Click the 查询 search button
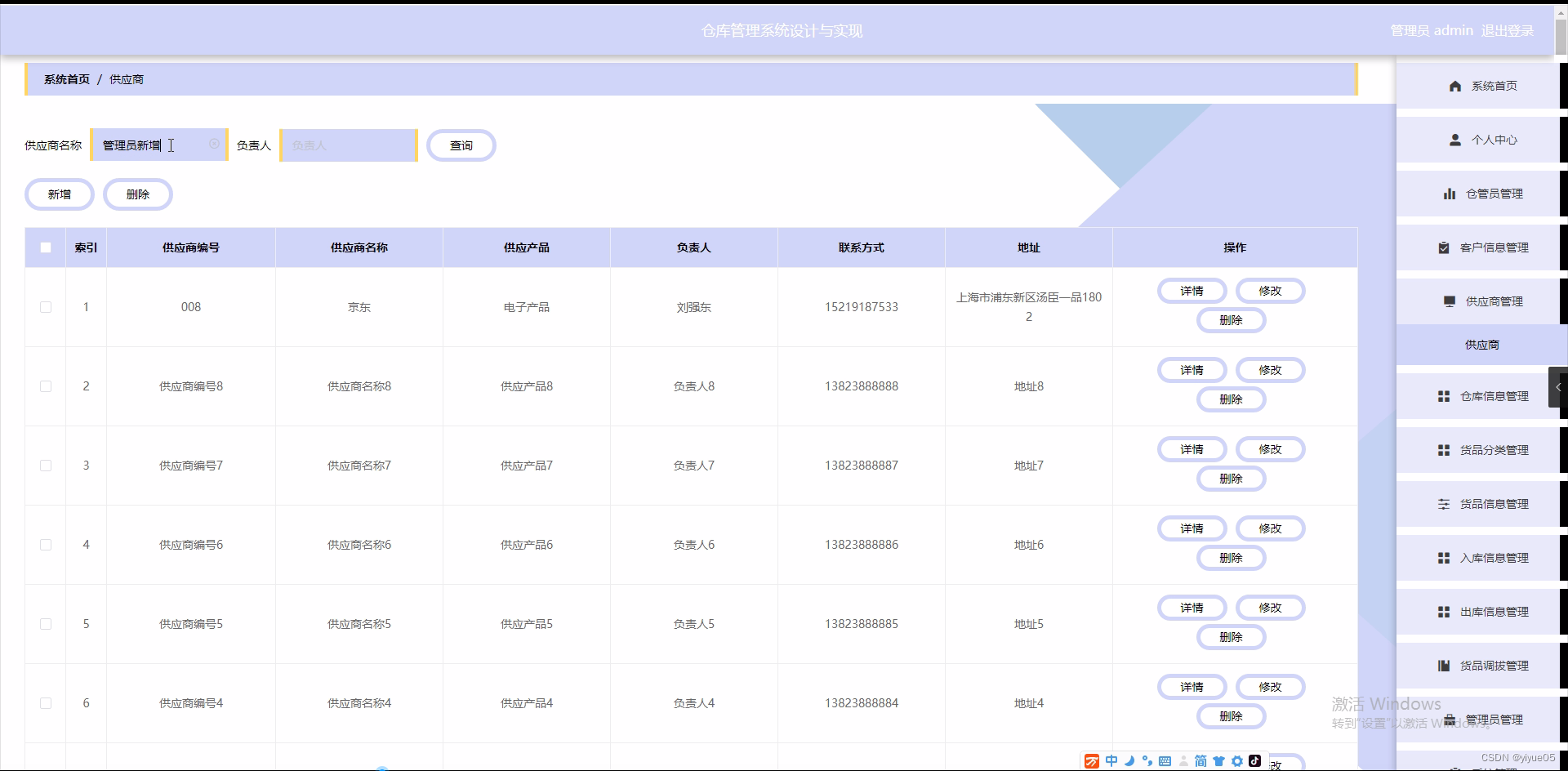Image resolution: width=1568 pixels, height=771 pixels. [461, 145]
